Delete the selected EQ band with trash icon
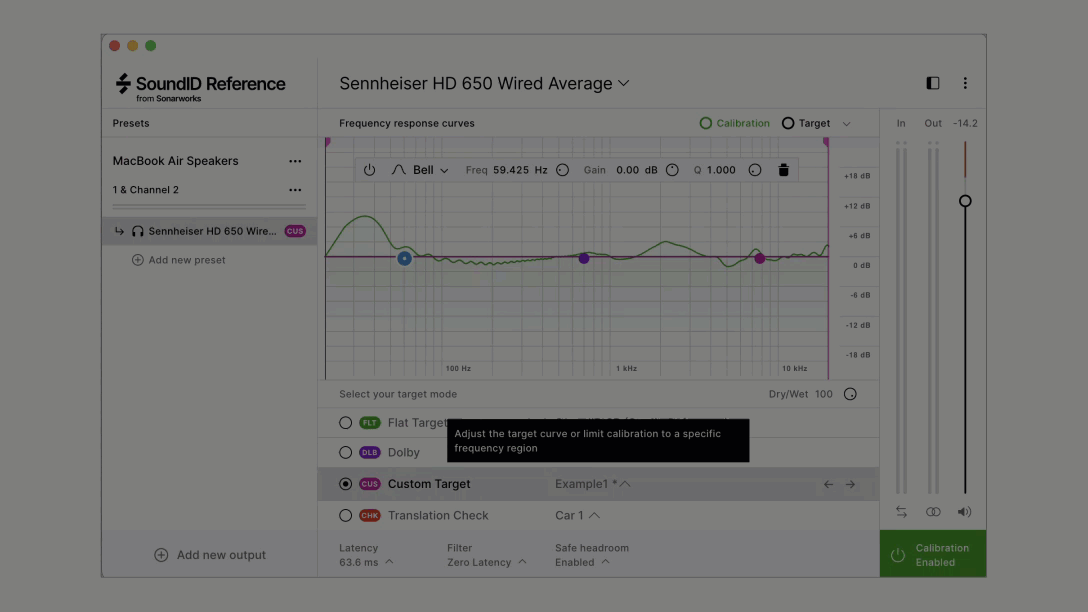 (783, 170)
